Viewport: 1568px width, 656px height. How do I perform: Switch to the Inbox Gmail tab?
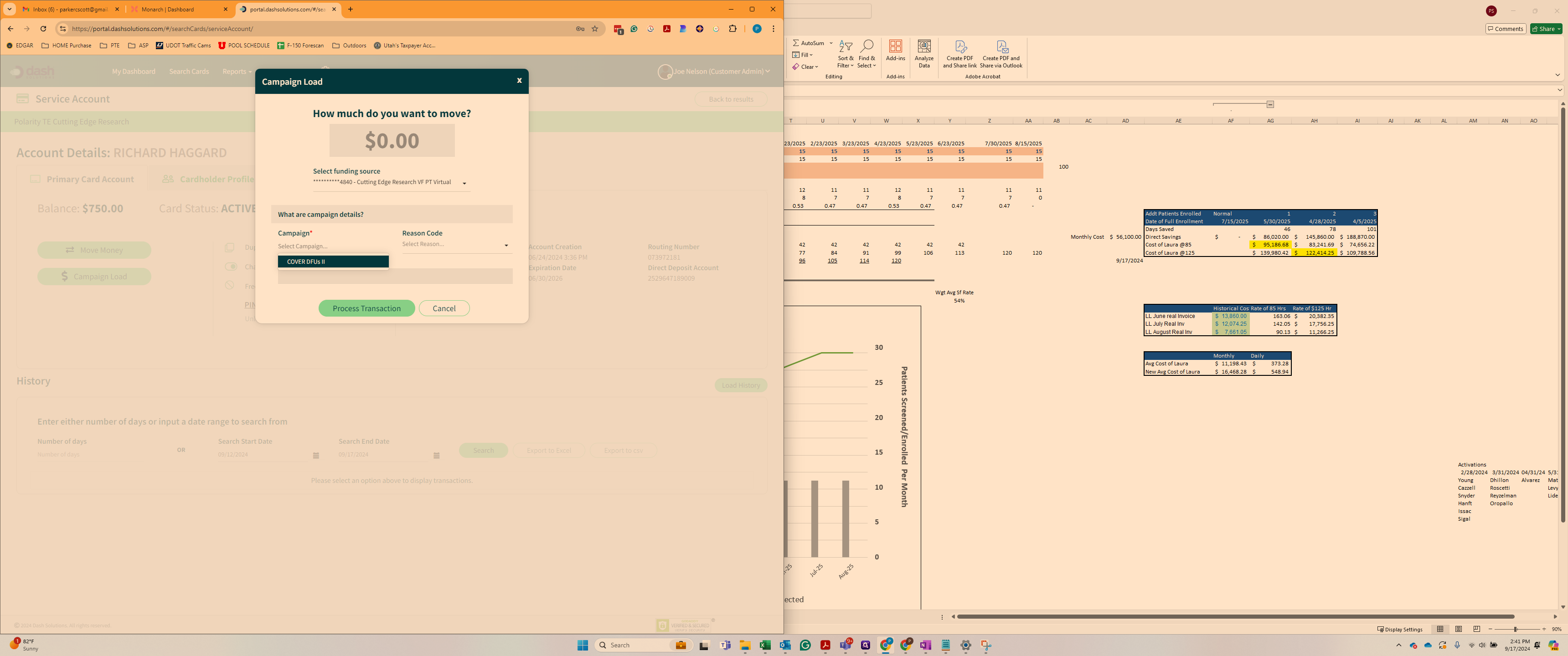click(70, 9)
